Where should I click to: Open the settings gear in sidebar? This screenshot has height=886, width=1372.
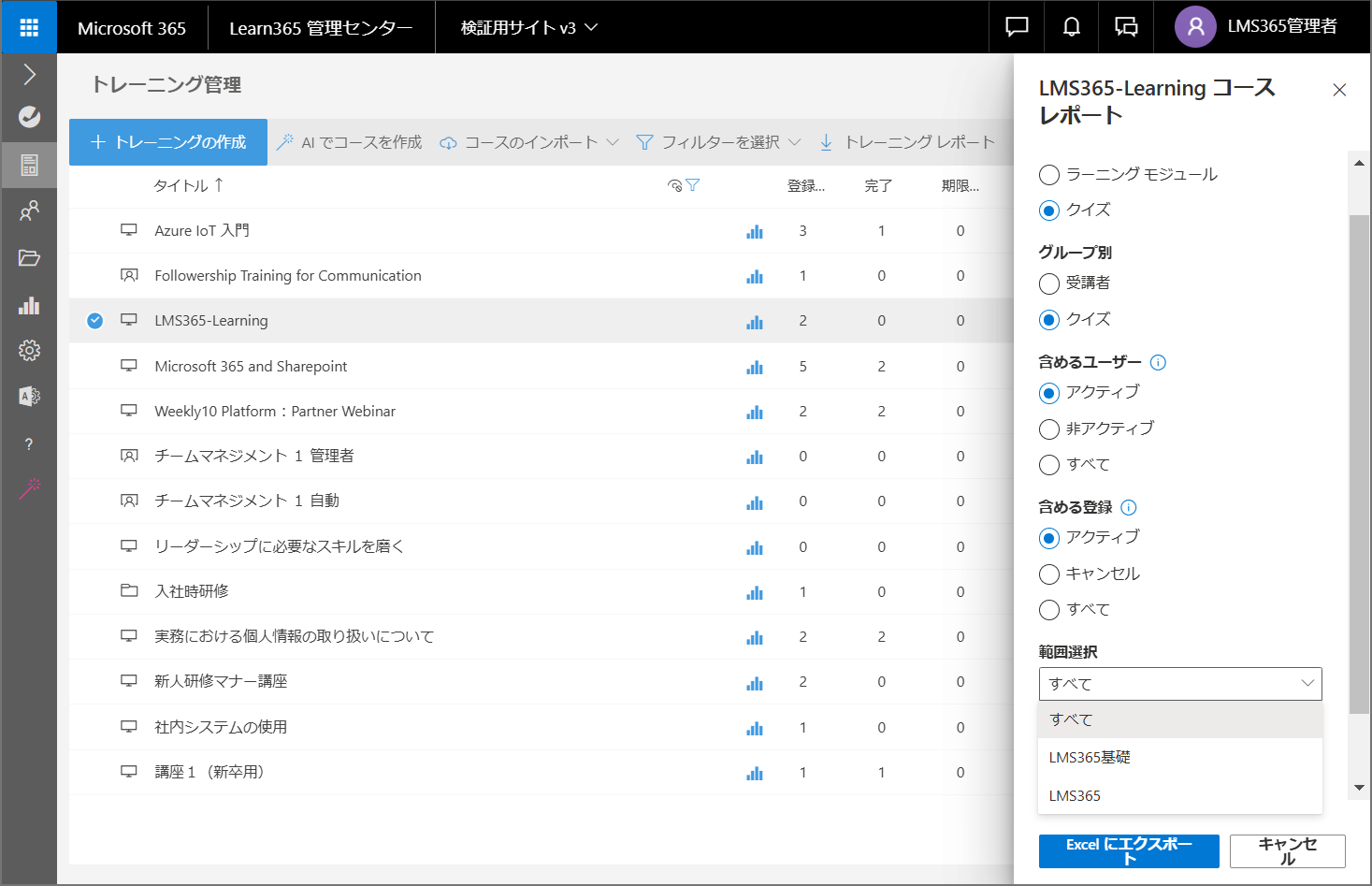point(29,350)
